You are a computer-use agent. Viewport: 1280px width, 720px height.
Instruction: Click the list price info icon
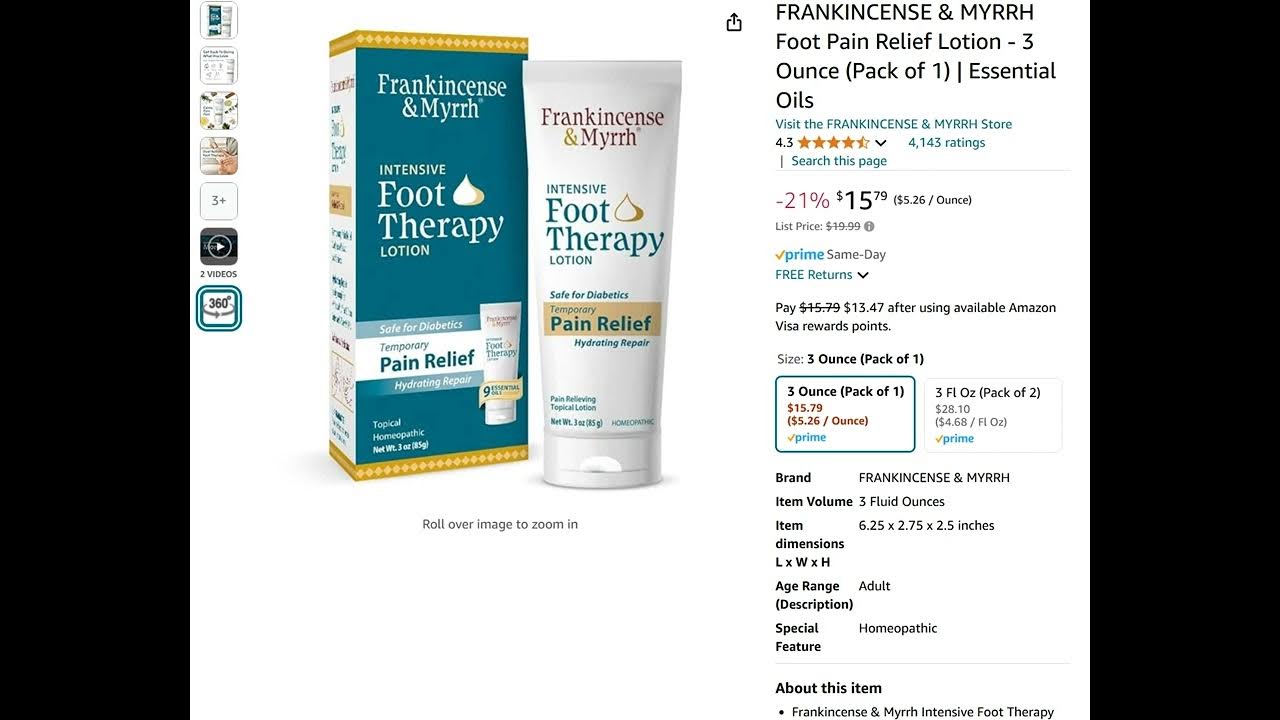click(869, 227)
